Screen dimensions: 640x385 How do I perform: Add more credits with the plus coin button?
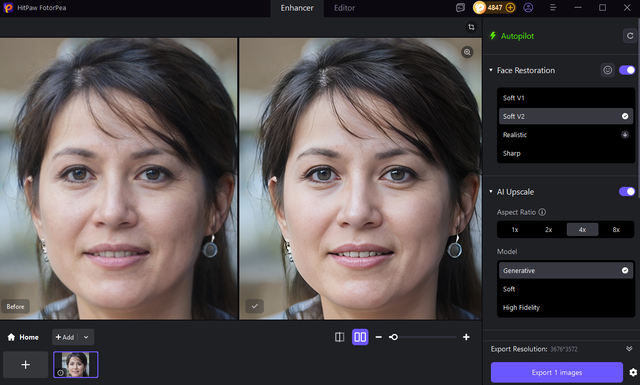[510, 8]
